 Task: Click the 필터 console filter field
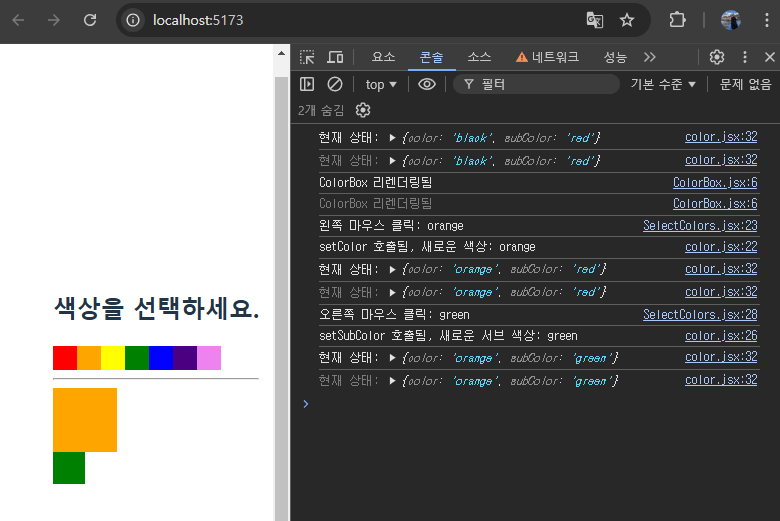coord(536,84)
